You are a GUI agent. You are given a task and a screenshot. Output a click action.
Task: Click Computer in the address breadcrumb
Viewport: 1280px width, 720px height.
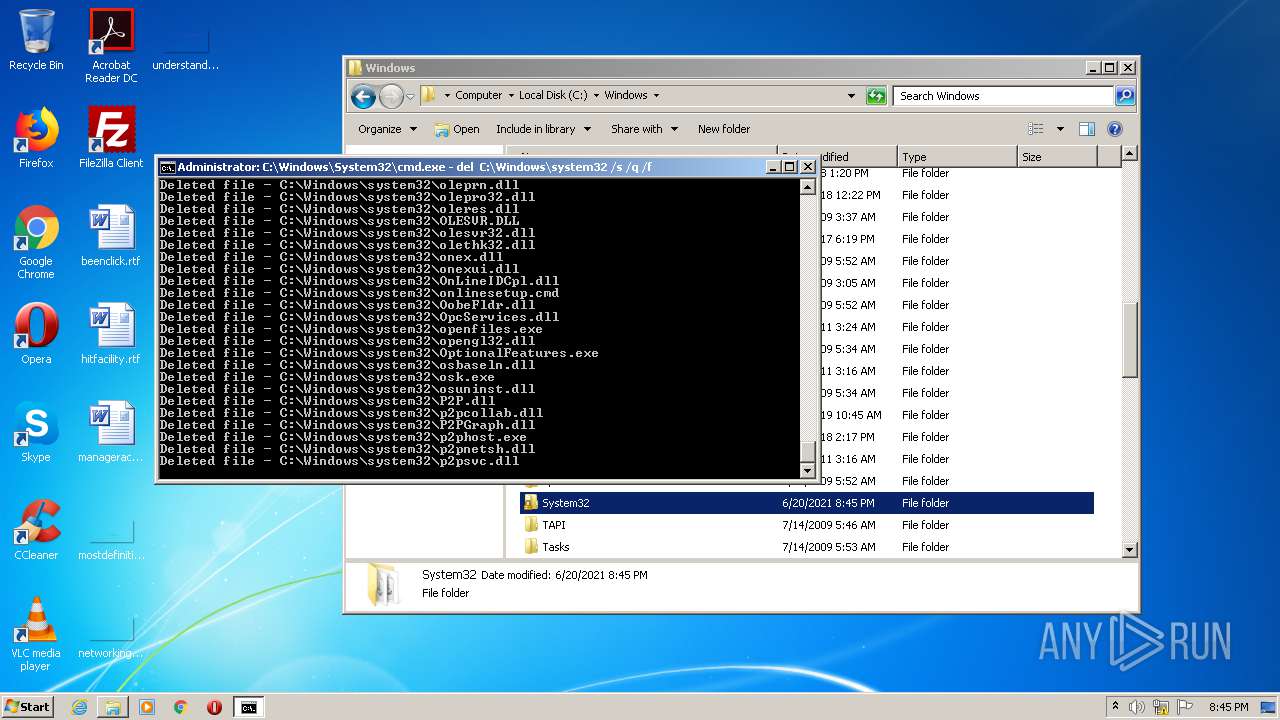478,96
